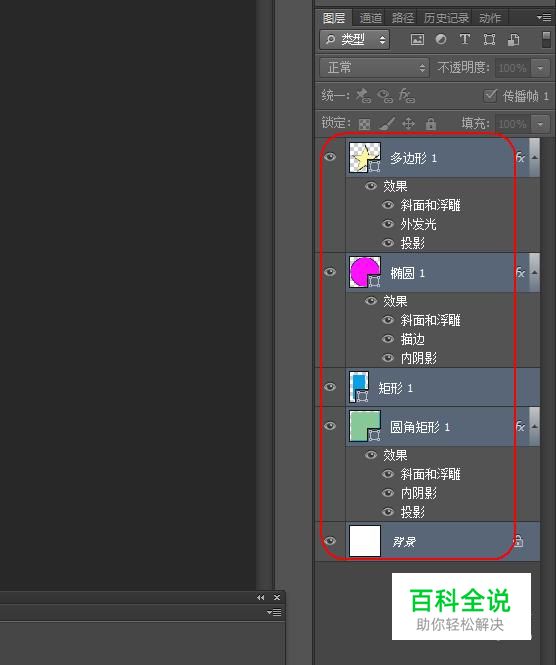The height and width of the screenshot is (665, 556).
Task: Filter layers by pixel image type icon
Action: (x=417, y=40)
